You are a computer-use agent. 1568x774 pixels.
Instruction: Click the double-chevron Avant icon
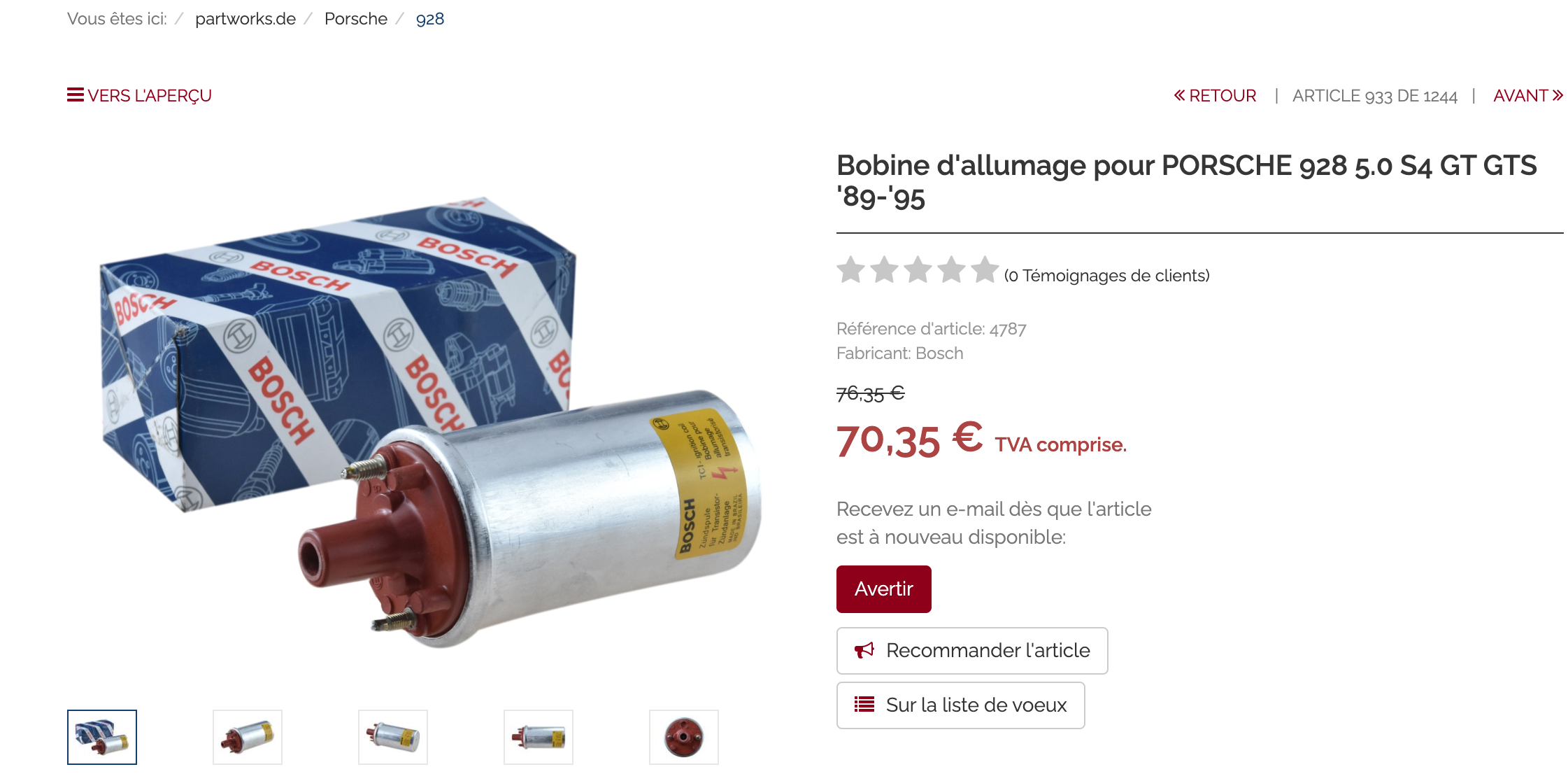point(1558,95)
